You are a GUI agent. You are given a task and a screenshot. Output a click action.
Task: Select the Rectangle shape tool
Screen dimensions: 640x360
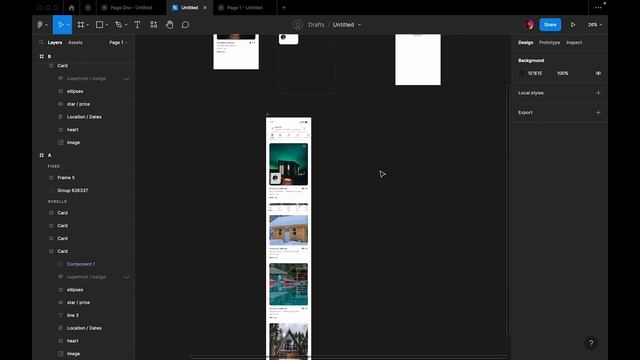pos(99,25)
